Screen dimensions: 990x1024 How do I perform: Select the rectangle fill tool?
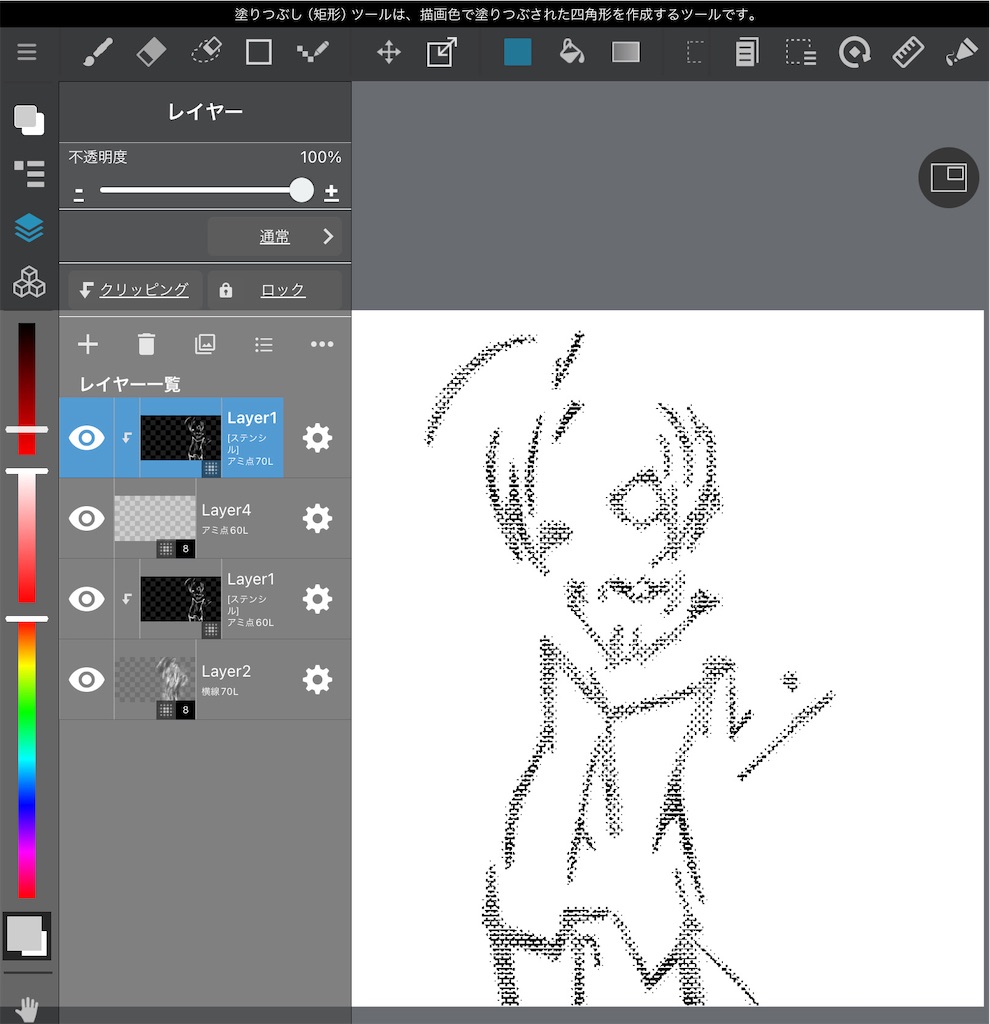259,52
